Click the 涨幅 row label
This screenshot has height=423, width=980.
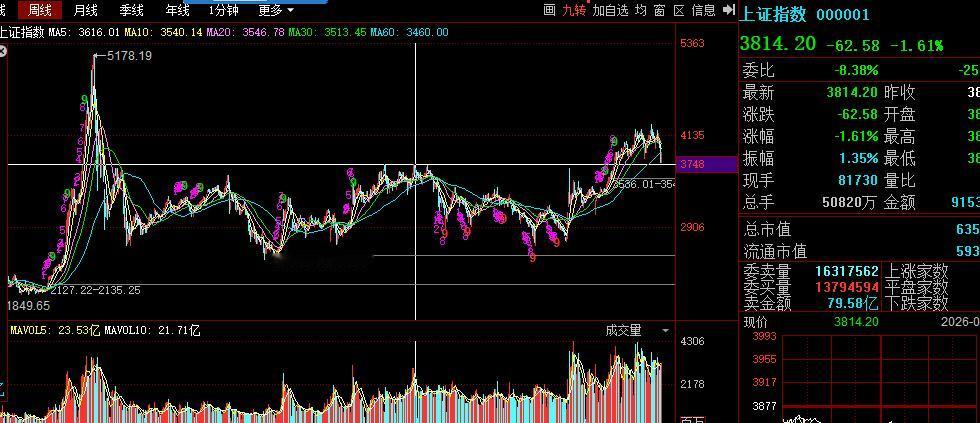point(758,136)
